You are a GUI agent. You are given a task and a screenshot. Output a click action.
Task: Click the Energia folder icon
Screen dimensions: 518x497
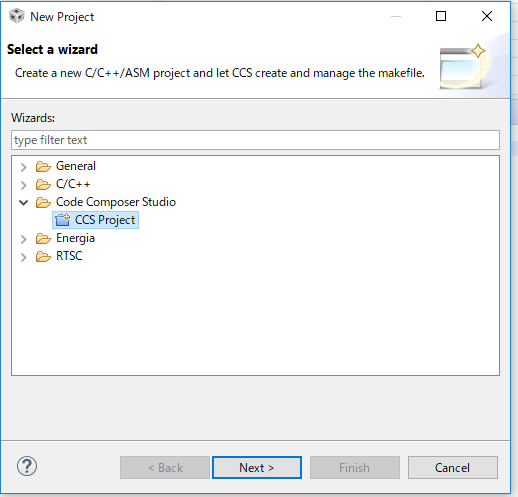43,238
